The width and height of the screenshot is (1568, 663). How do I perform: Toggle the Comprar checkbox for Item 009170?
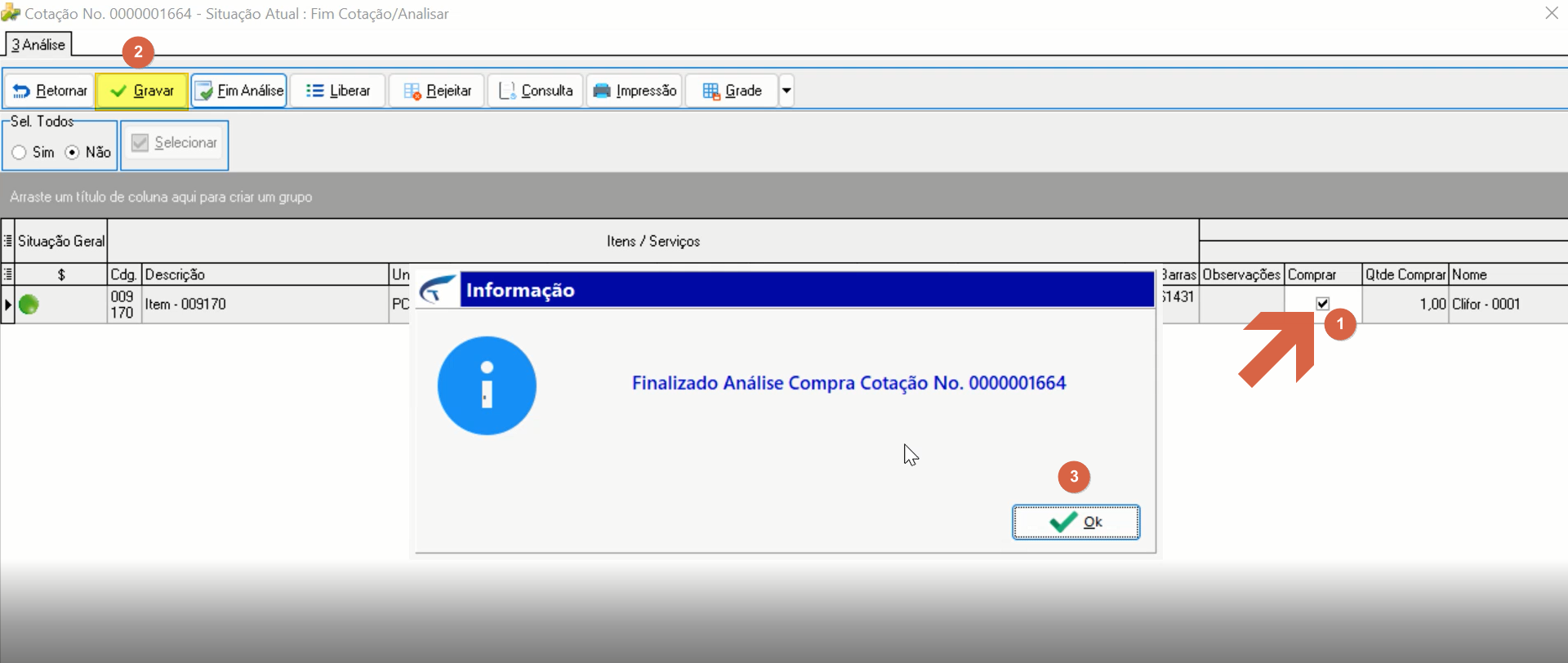[1323, 304]
